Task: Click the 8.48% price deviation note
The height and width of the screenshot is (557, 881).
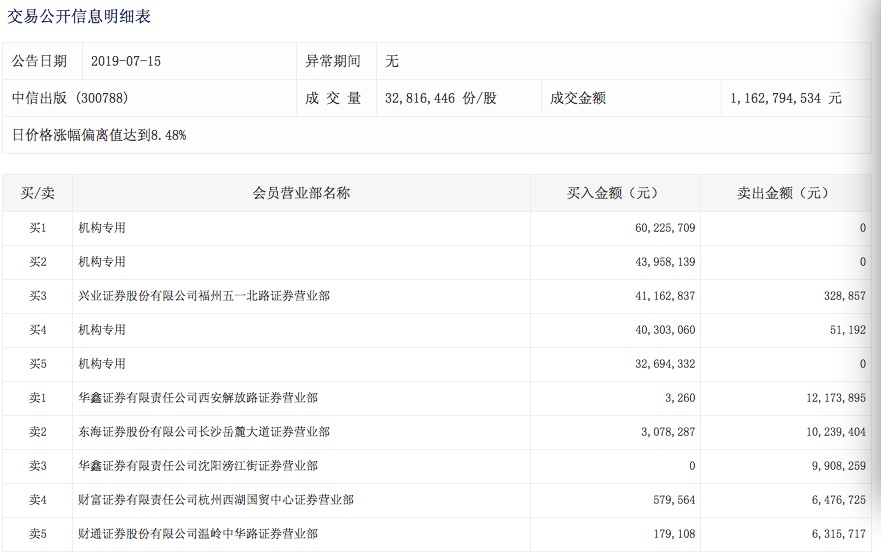Action: 99,134
